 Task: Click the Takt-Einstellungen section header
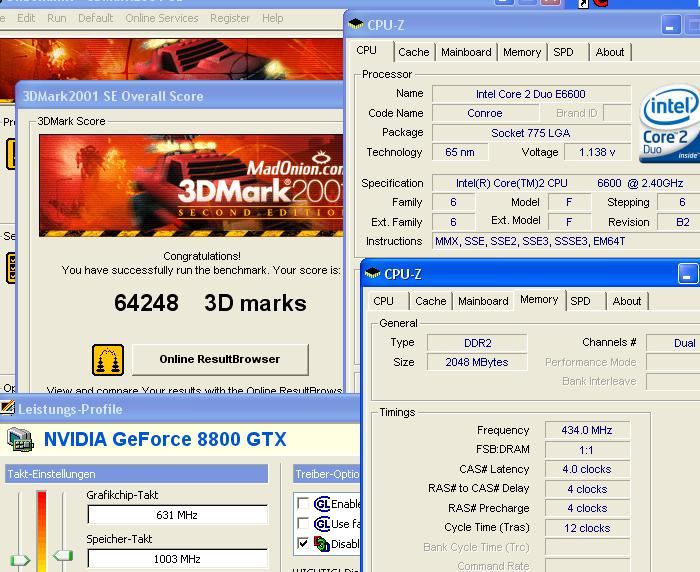click(x=137, y=474)
